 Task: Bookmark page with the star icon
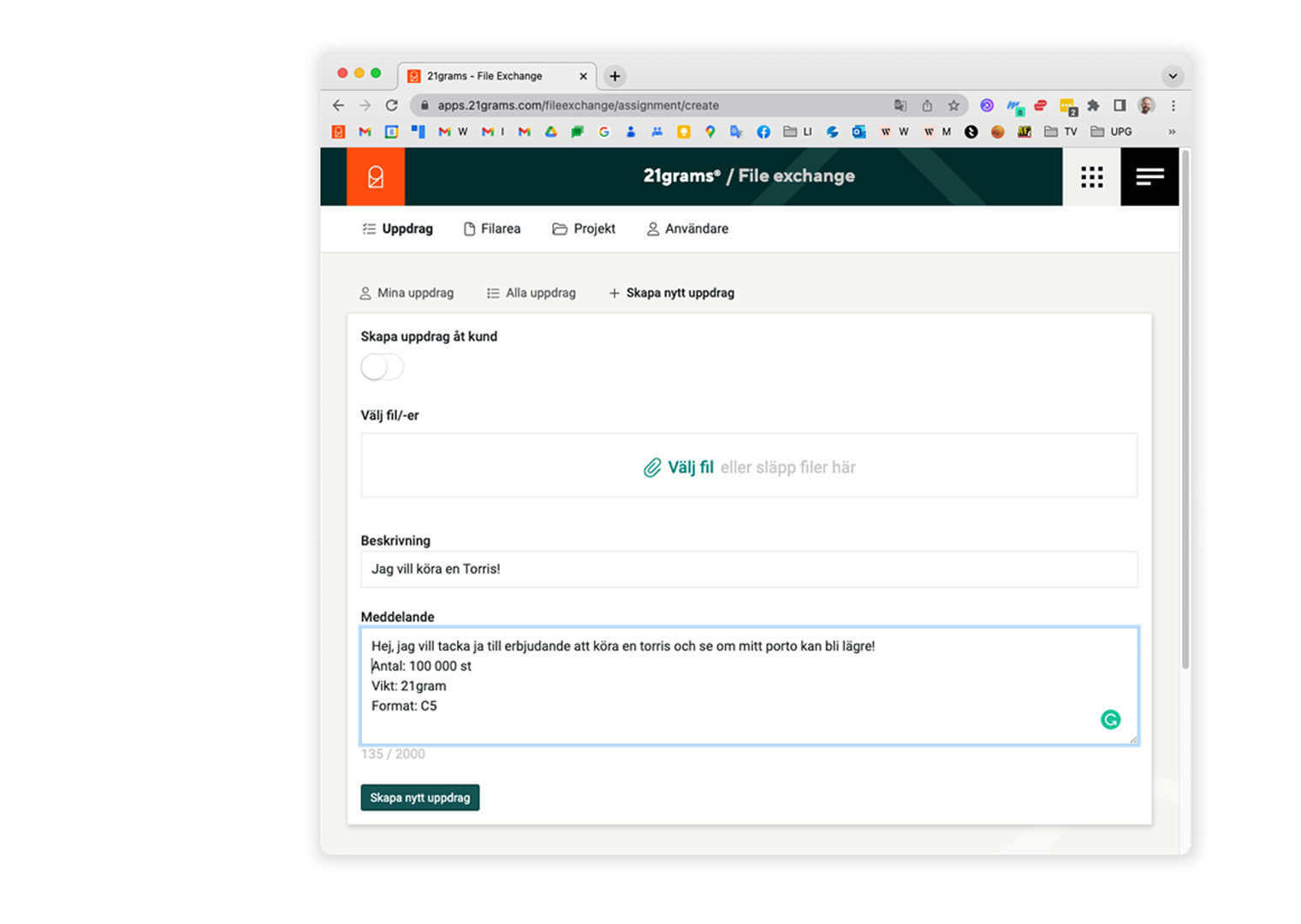[x=953, y=105]
